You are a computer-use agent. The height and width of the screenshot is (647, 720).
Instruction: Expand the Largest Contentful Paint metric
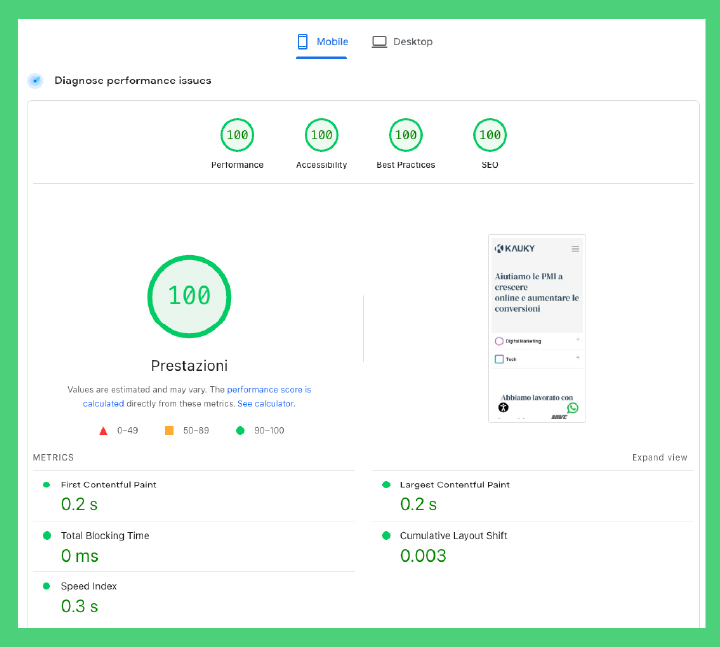click(454, 485)
